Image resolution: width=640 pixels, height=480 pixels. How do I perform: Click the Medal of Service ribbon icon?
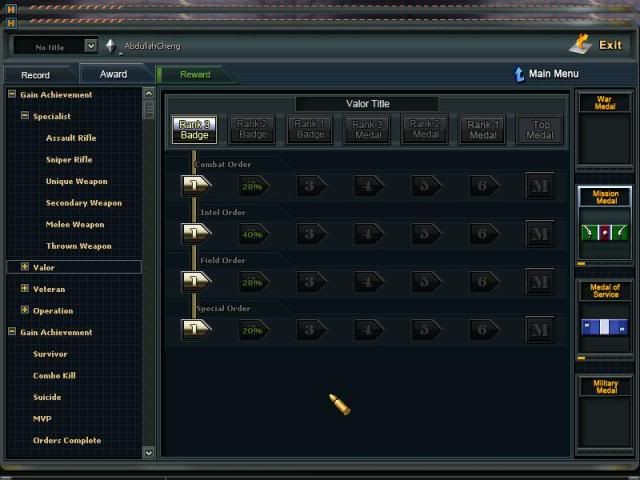pos(605,327)
